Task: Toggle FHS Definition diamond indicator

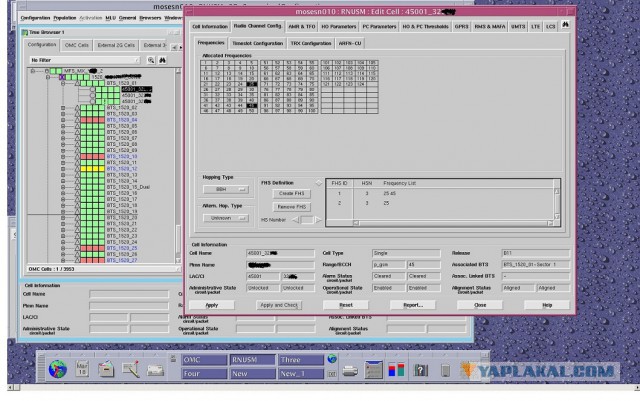Action: (319, 183)
